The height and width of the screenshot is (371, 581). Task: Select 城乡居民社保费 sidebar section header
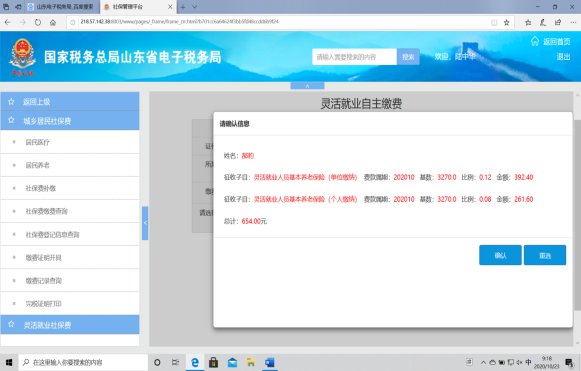[x=70, y=120]
